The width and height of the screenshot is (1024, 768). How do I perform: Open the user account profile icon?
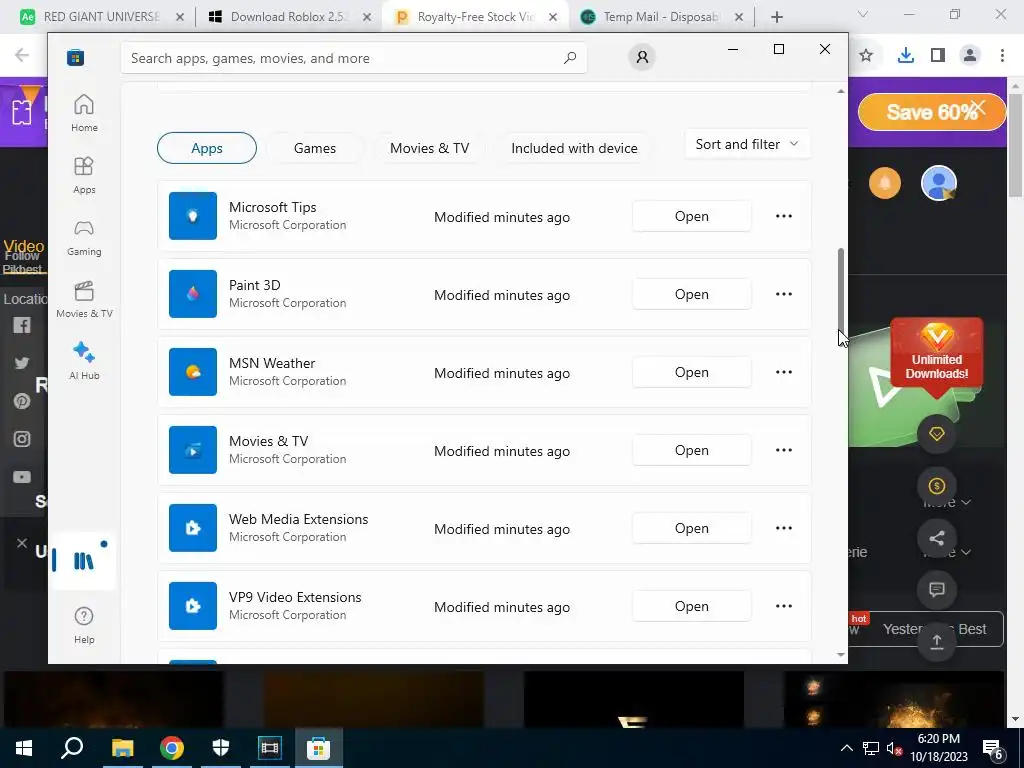click(642, 57)
